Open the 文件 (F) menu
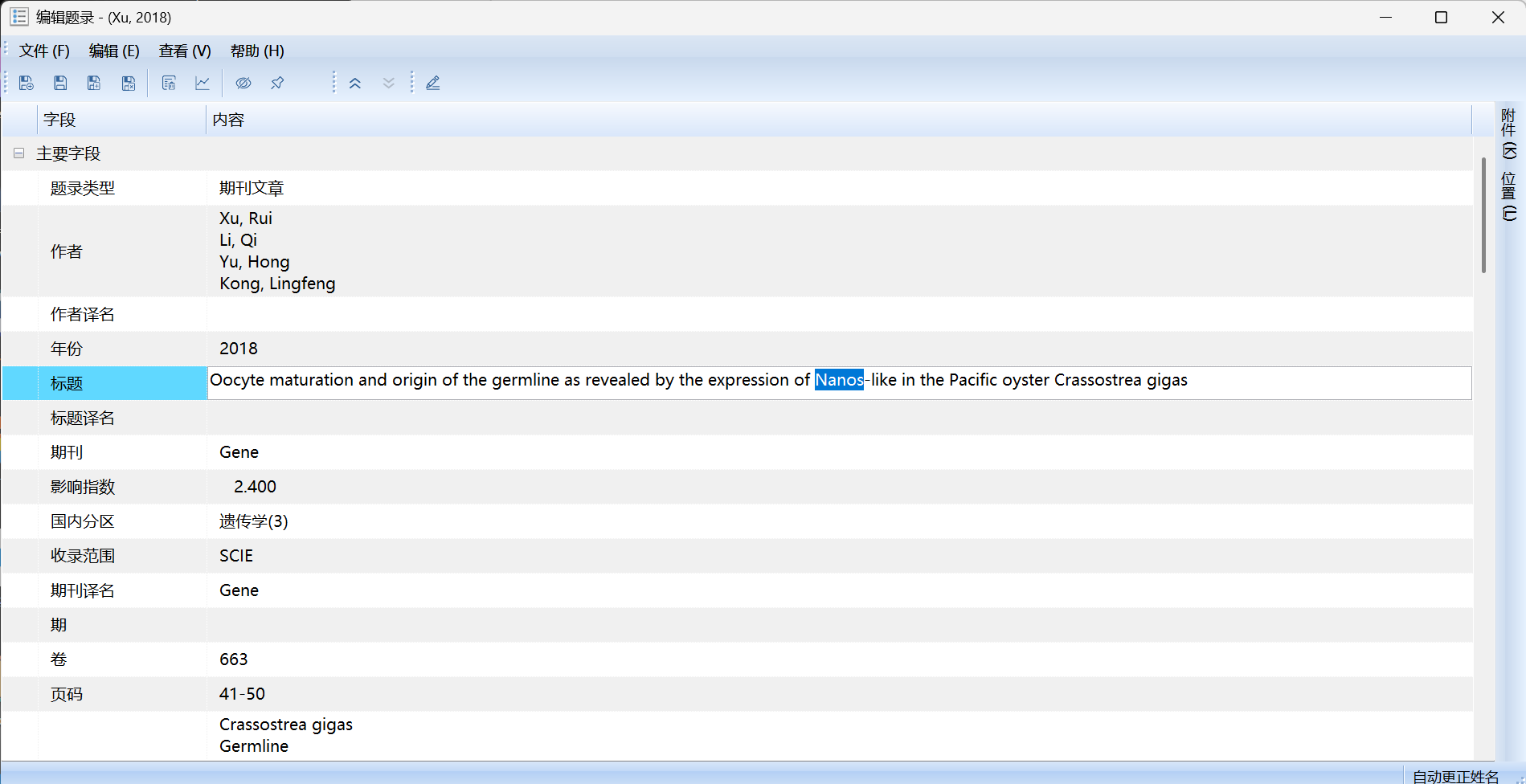The height and width of the screenshot is (784, 1526). (x=44, y=51)
